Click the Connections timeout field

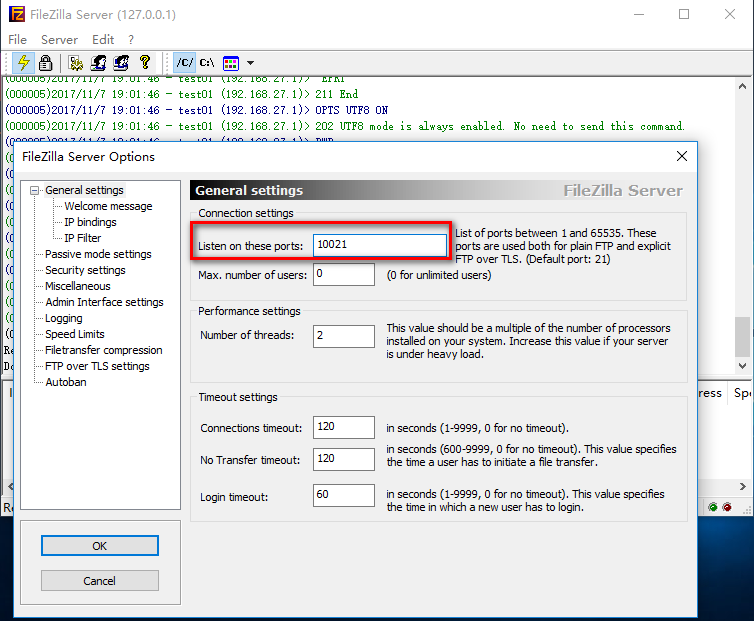pyautogui.click(x=344, y=427)
